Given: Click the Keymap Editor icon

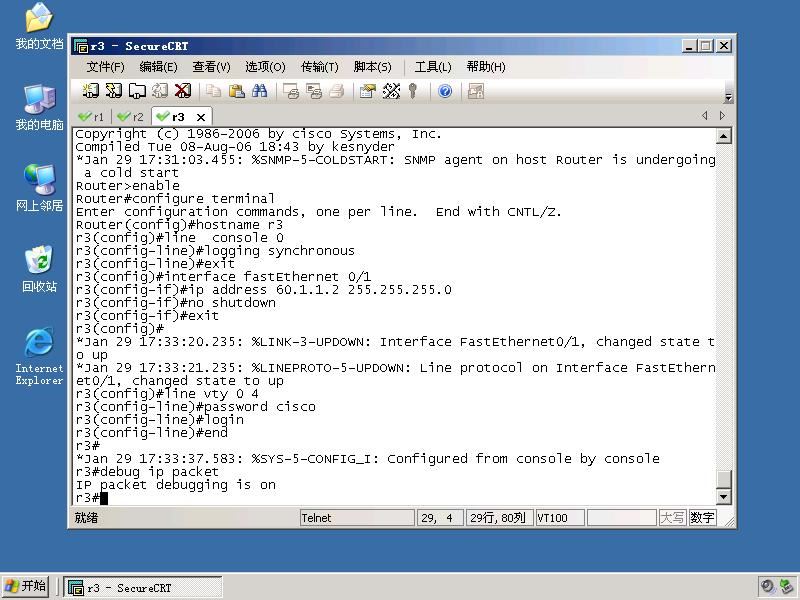Looking at the screenshot, I should coord(391,91).
